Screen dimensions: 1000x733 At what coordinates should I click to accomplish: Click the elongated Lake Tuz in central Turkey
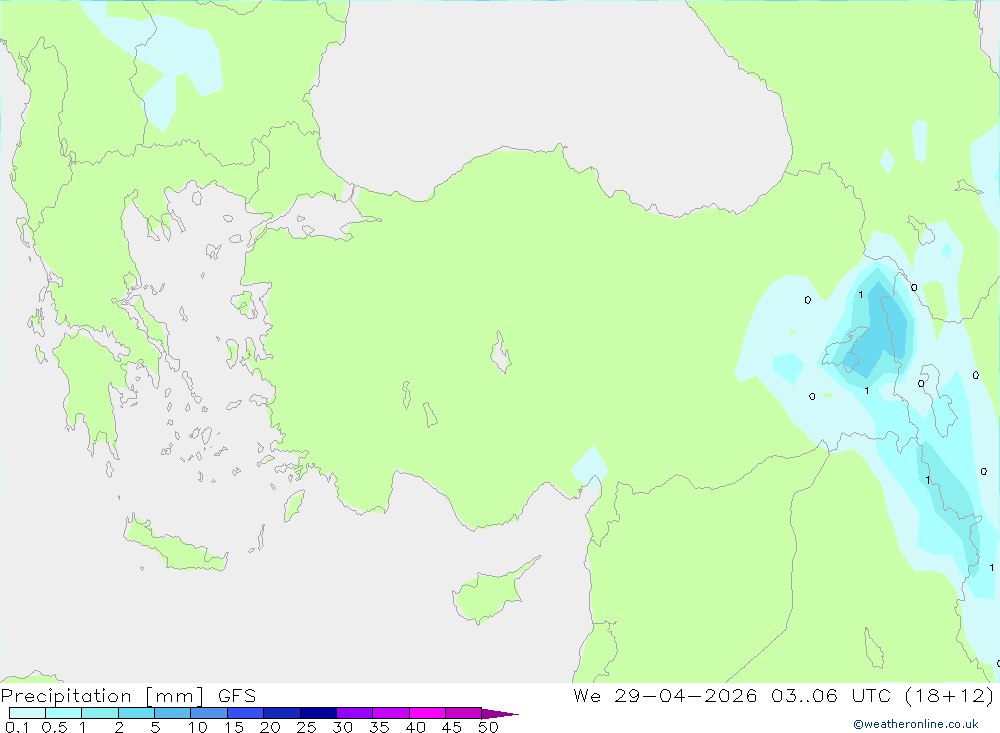click(501, 352)
